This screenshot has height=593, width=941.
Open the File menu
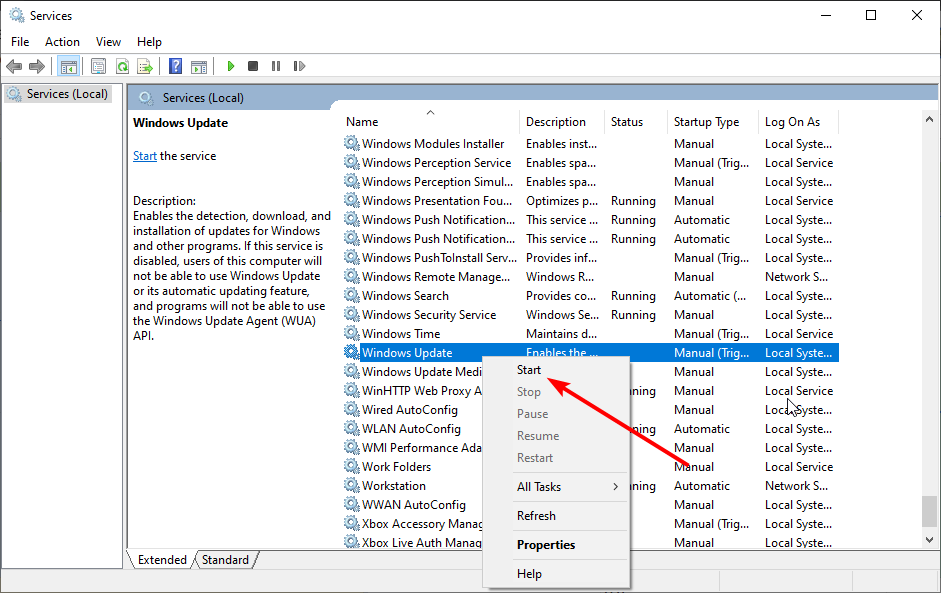click(20, 42)
